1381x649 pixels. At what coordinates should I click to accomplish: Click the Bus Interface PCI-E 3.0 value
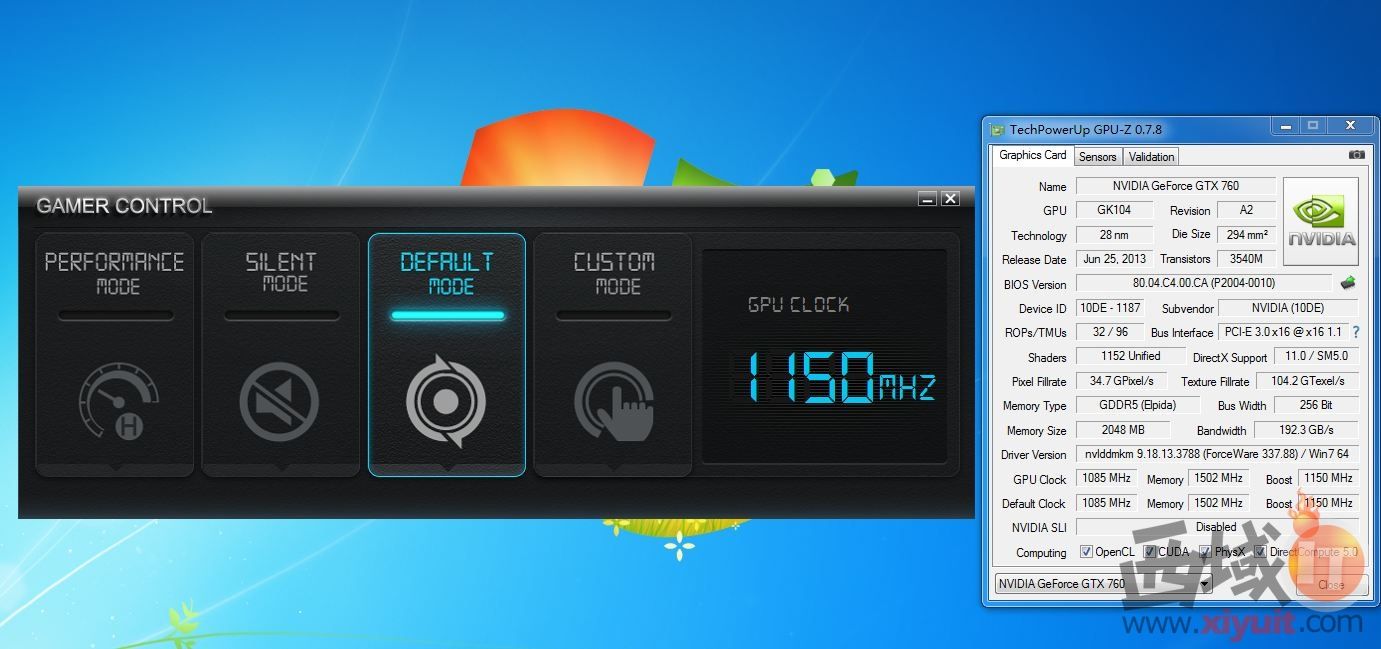[x=1283, y=332]
